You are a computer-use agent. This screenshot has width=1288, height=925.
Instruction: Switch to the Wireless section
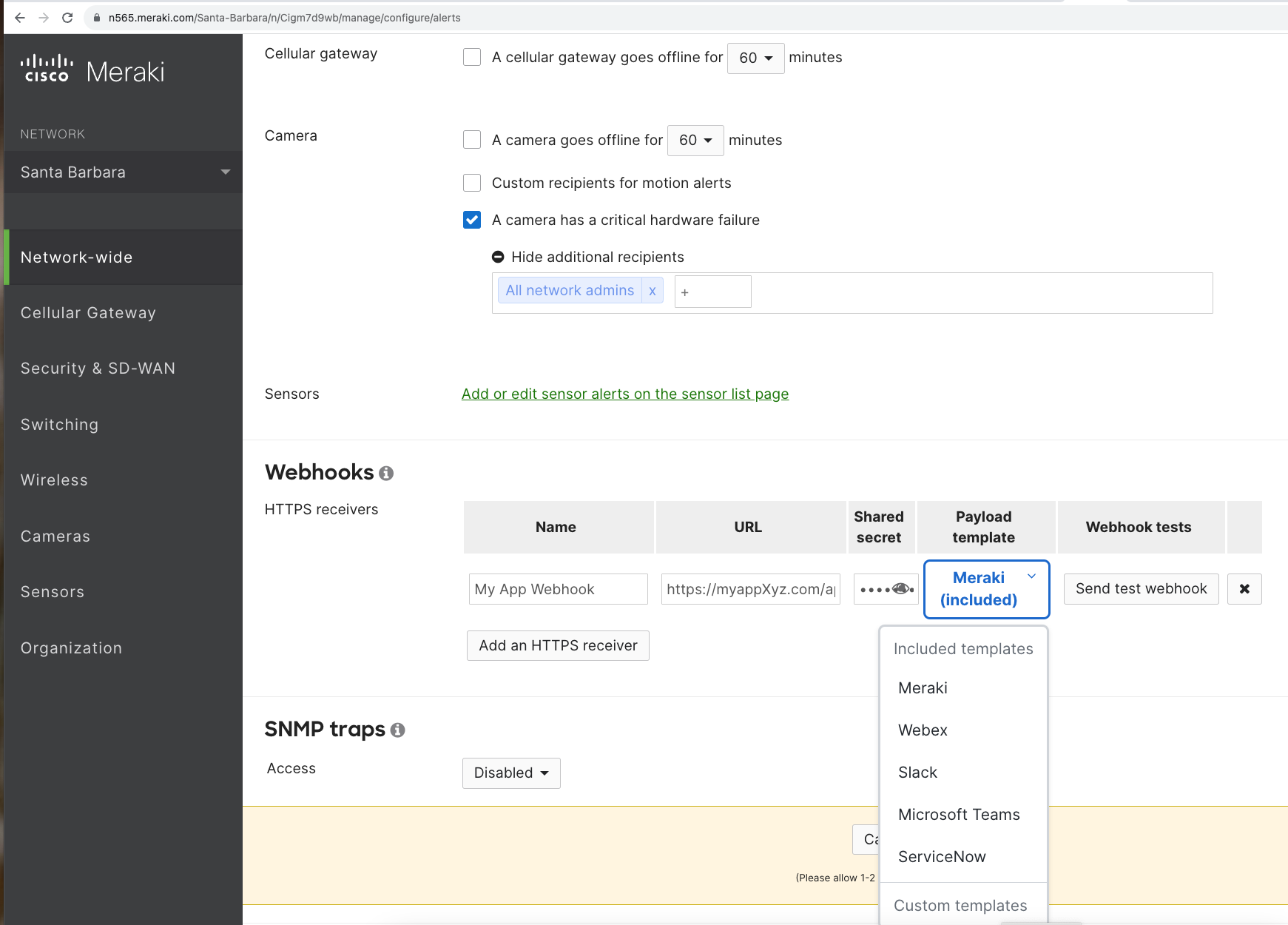tap(53, 480)
